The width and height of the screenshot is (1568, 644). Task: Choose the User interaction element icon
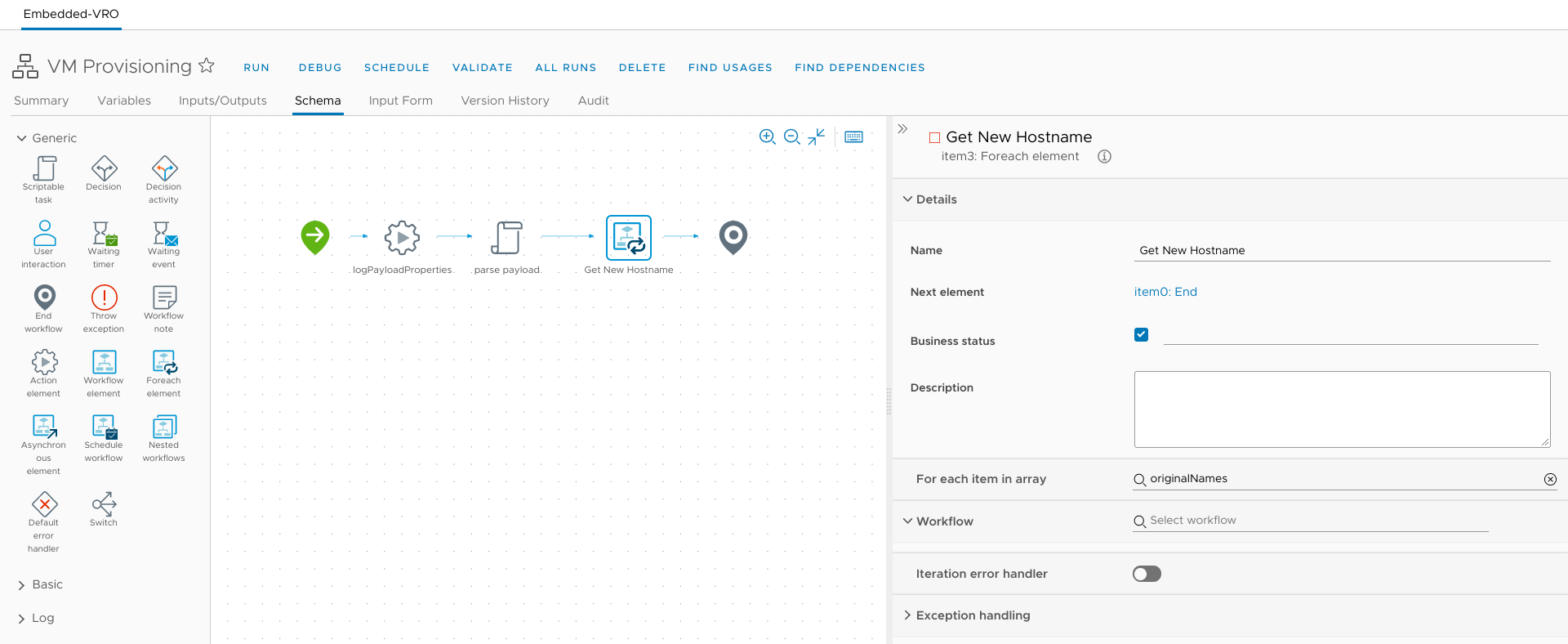click(x=44, y=233)
